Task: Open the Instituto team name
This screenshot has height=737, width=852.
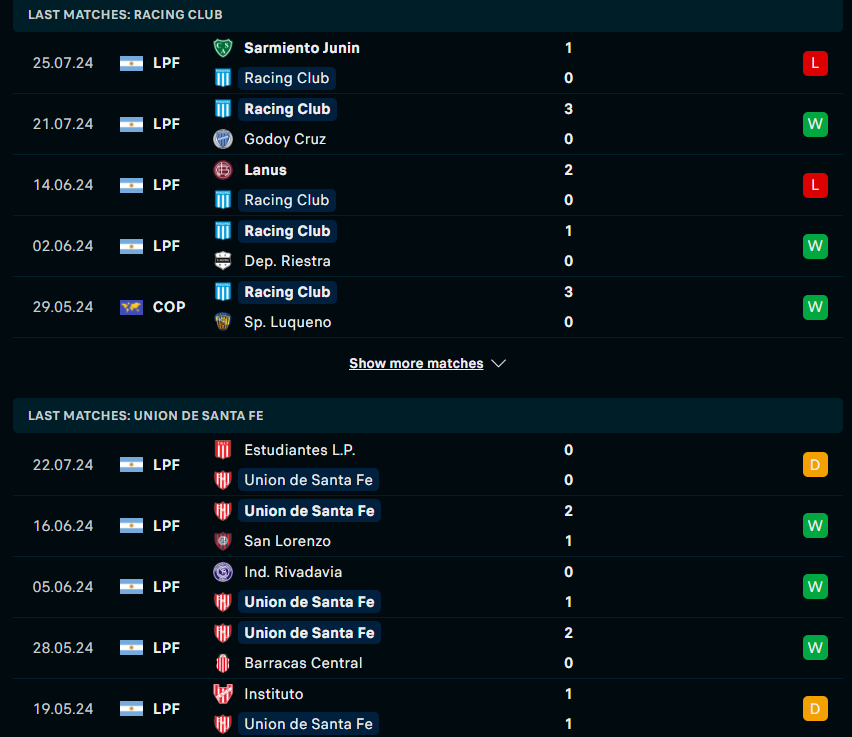Action: 273,694
